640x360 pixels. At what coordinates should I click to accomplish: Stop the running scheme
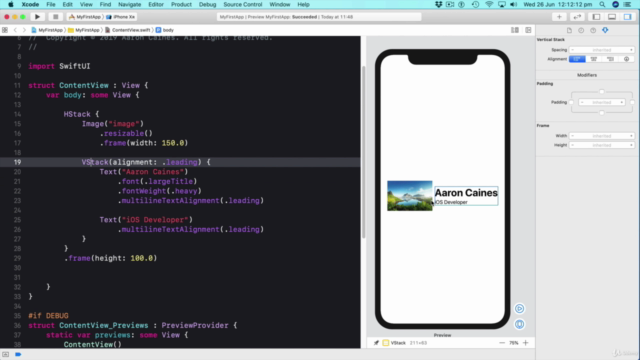[56, 17]
